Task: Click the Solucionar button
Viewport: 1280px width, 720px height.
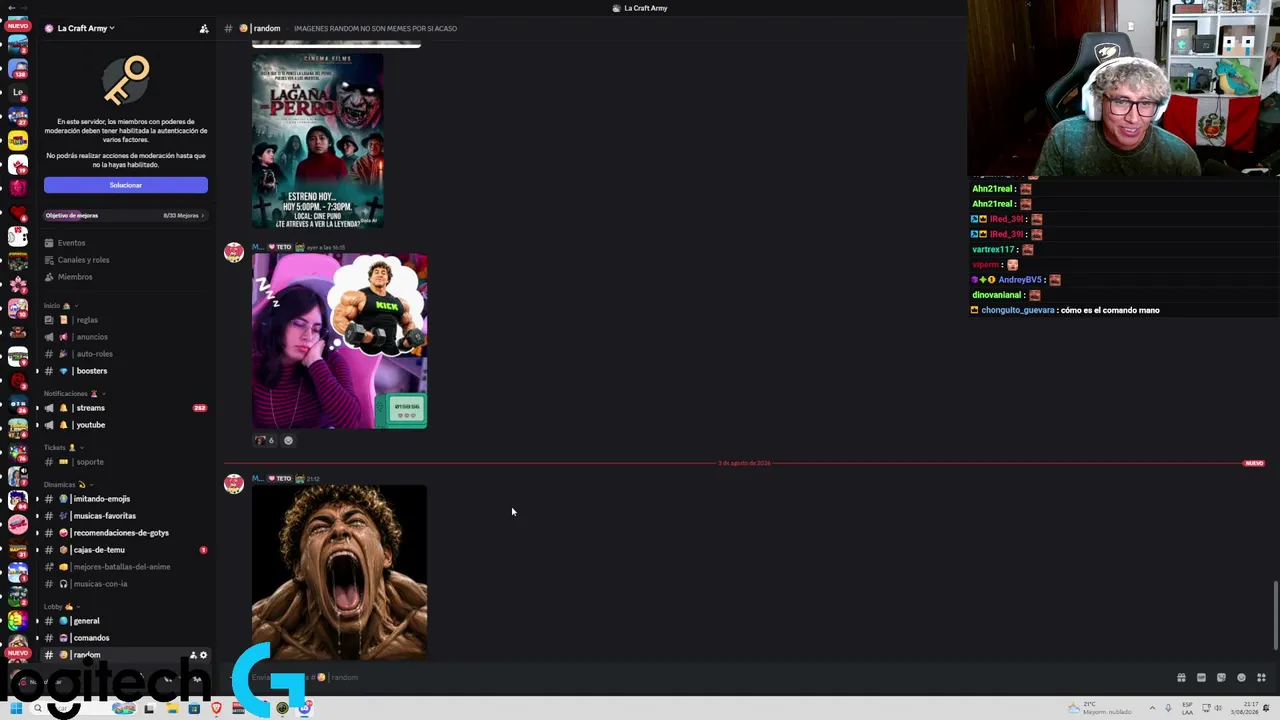Action: pyautogui.click(x=126, y=185)
